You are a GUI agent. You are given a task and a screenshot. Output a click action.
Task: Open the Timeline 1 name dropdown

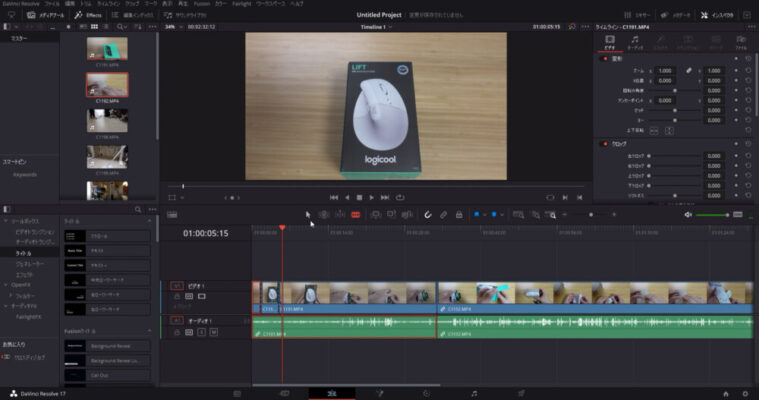click(x=376, y=27)
